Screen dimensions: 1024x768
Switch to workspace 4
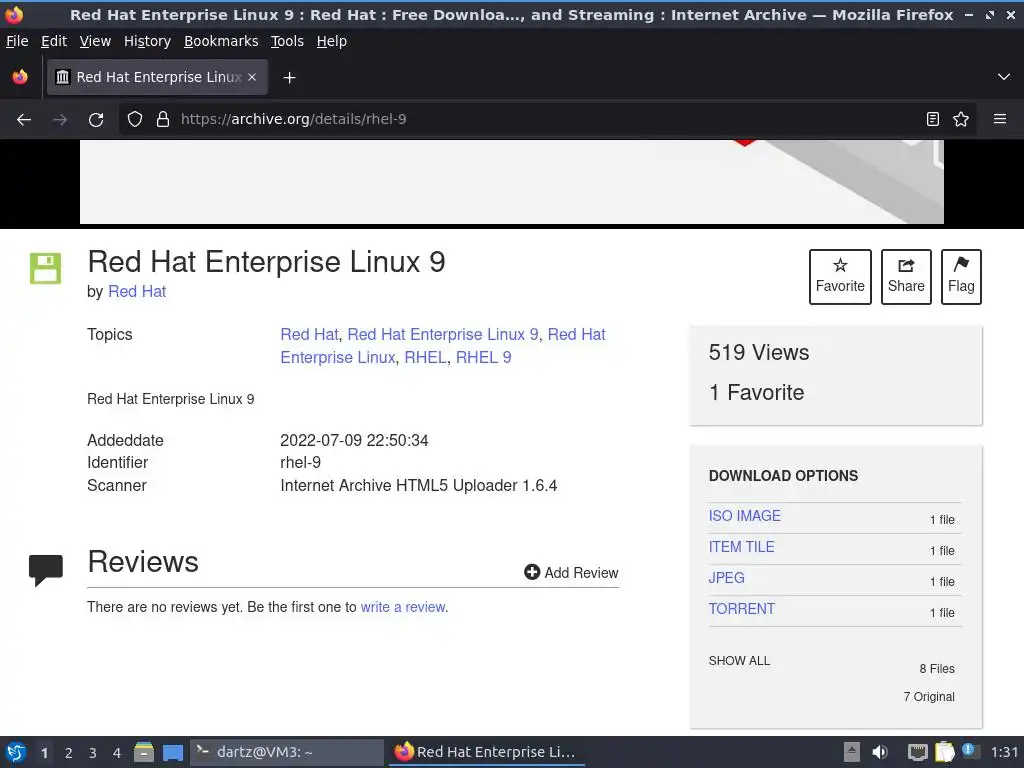tap(117, 753)
